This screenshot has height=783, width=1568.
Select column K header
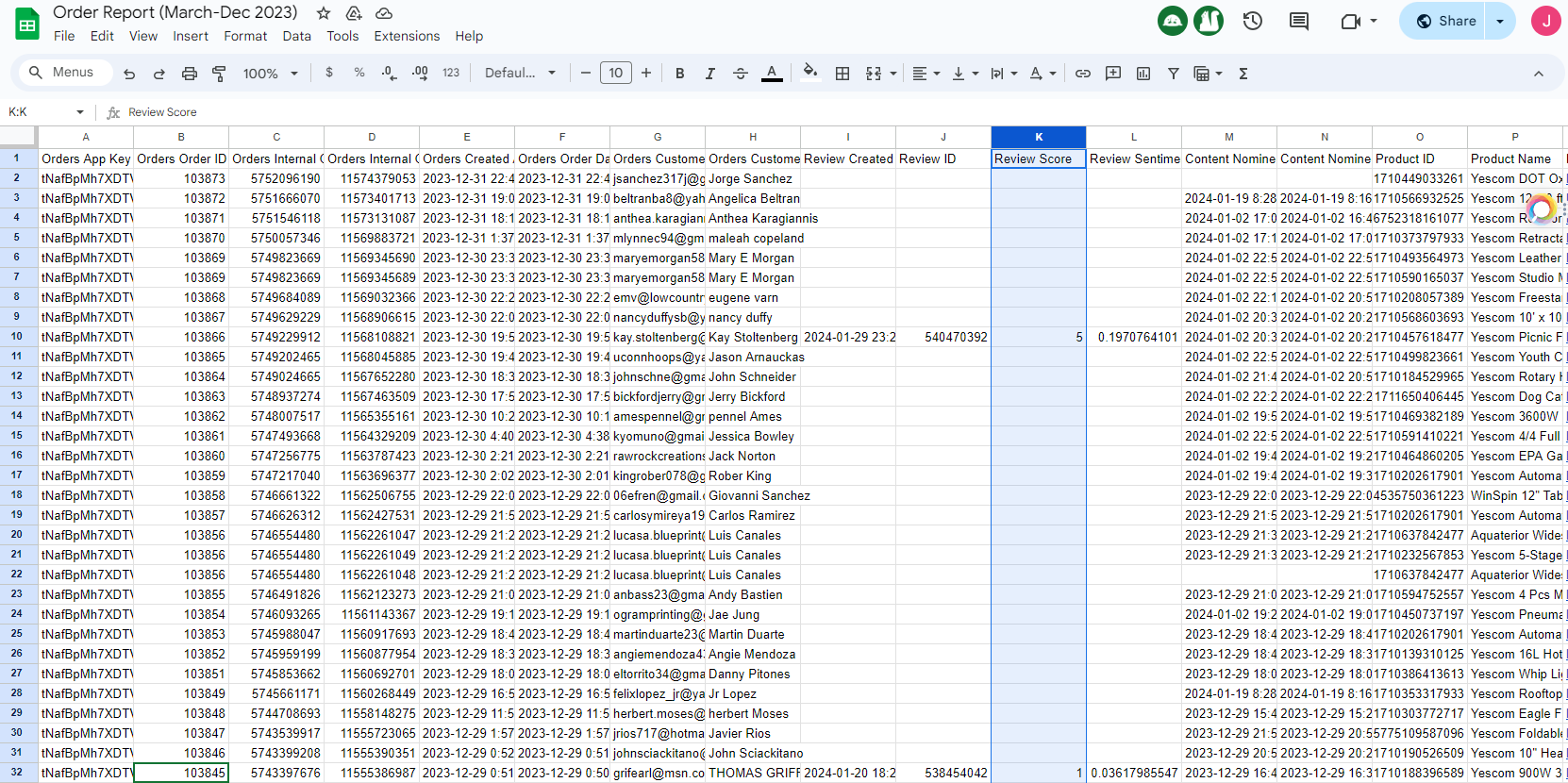pos(1039,137)
